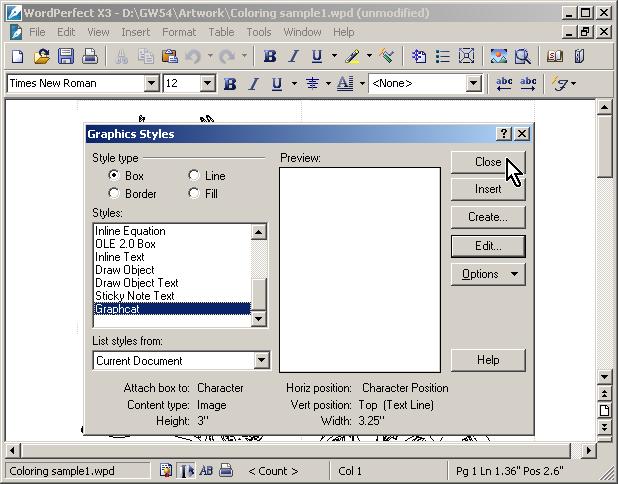Viewport: 618px width, 484px height.
Task: Click the Cut scissors icon
Action: point(121,56)
